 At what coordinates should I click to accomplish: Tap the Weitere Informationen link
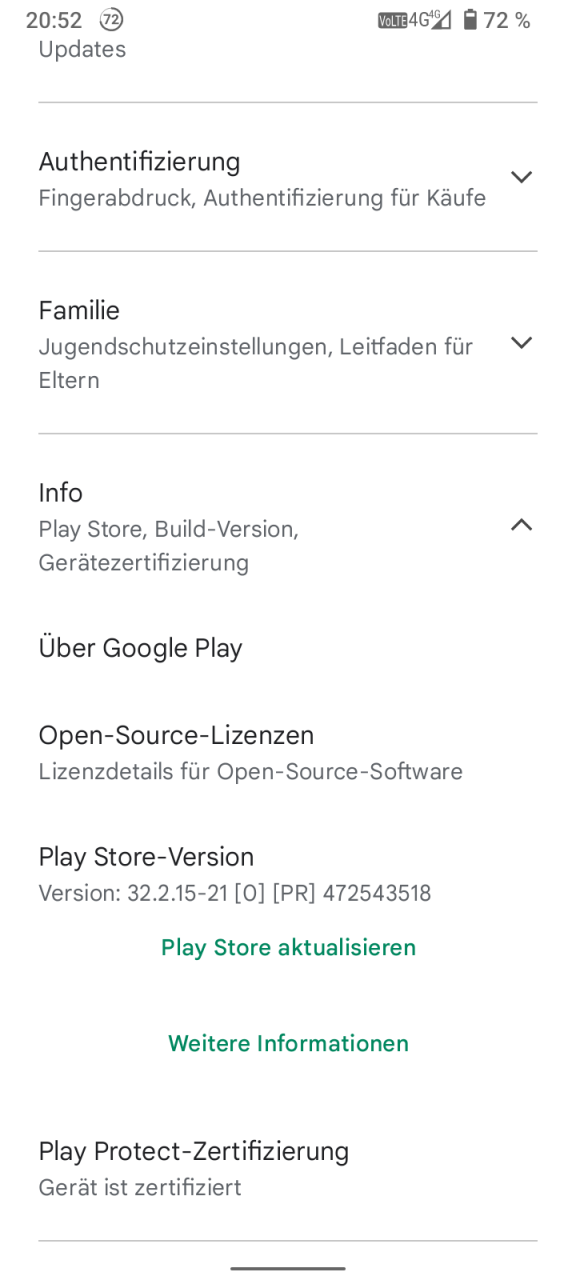[288, 1043]
